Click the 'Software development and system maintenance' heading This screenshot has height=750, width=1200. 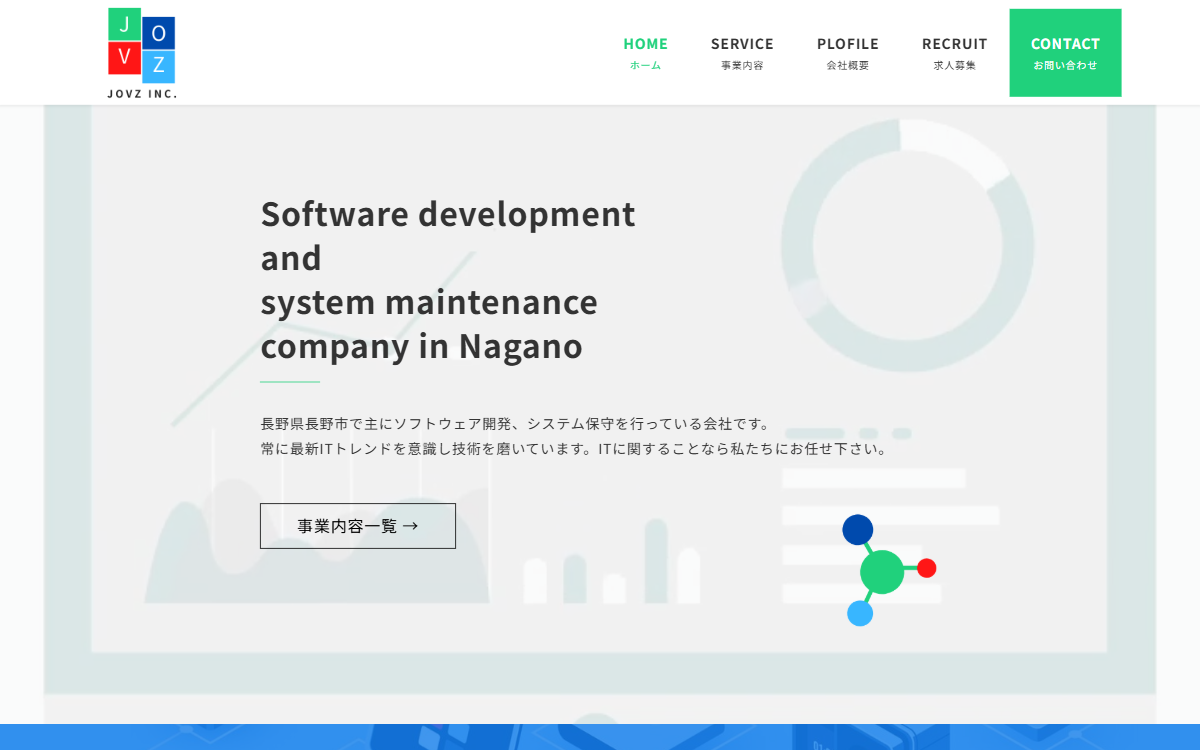coord(448,280)
